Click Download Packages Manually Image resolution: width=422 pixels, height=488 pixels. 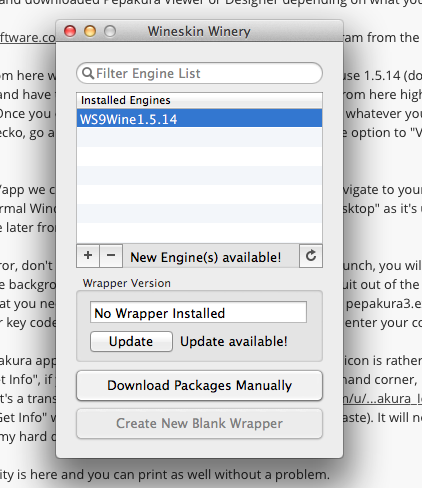pos(199,385)
